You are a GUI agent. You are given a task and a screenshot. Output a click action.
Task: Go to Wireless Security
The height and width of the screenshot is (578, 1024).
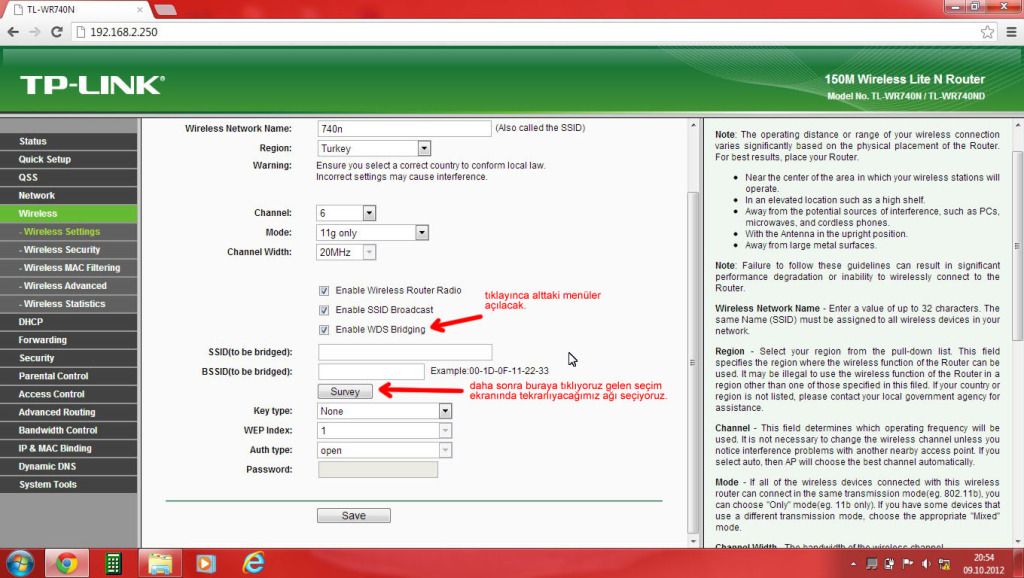69,249
